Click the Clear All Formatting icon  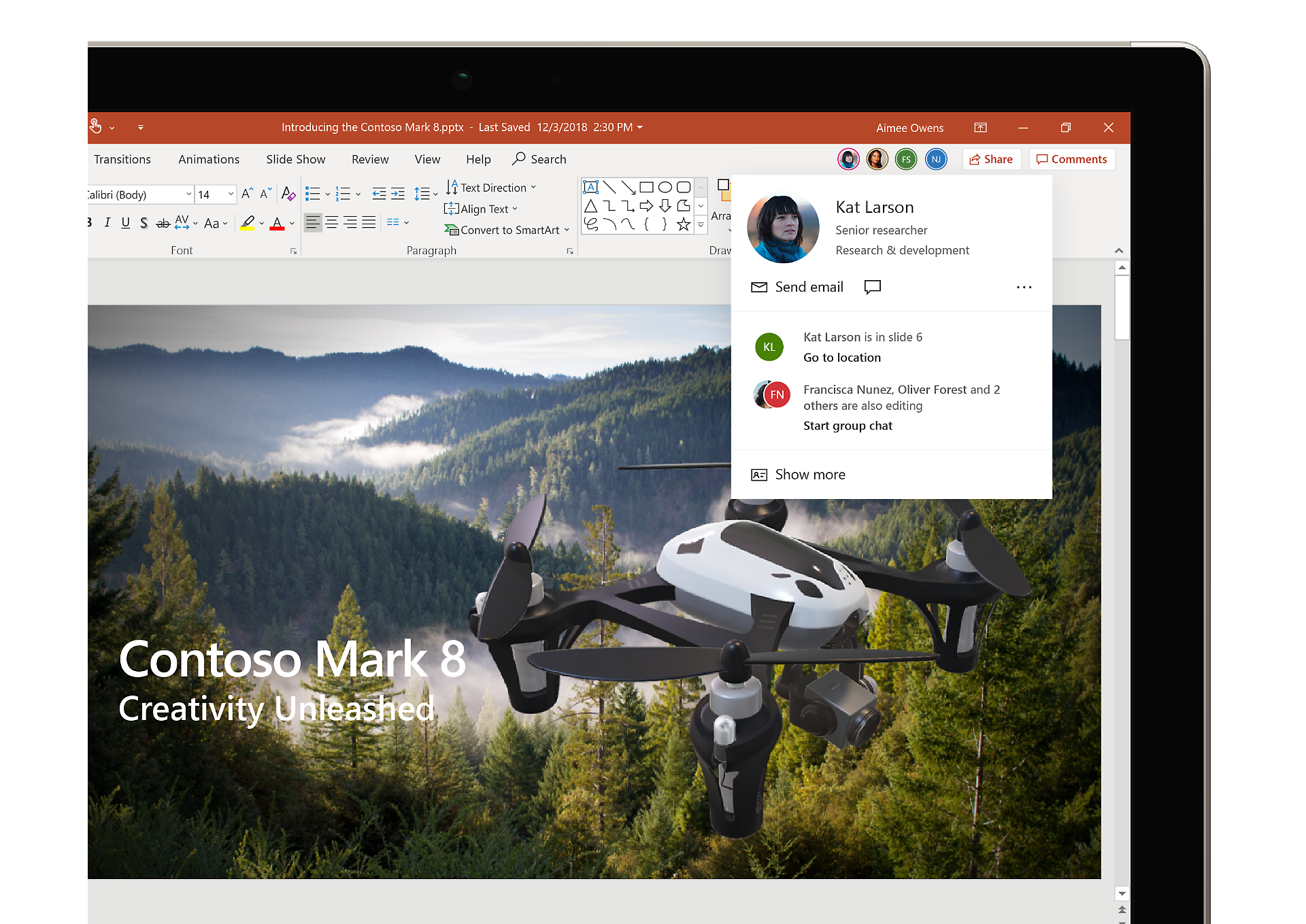click(288, 194)
